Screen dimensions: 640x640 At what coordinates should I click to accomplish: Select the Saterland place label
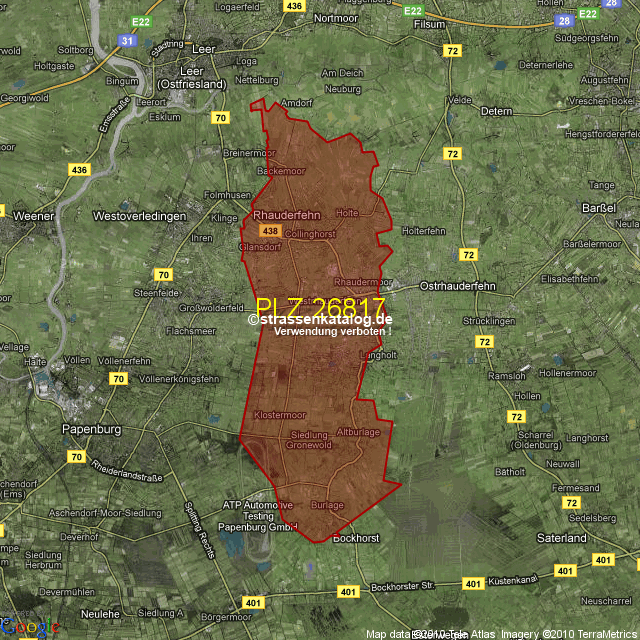[x=561, y=538]
